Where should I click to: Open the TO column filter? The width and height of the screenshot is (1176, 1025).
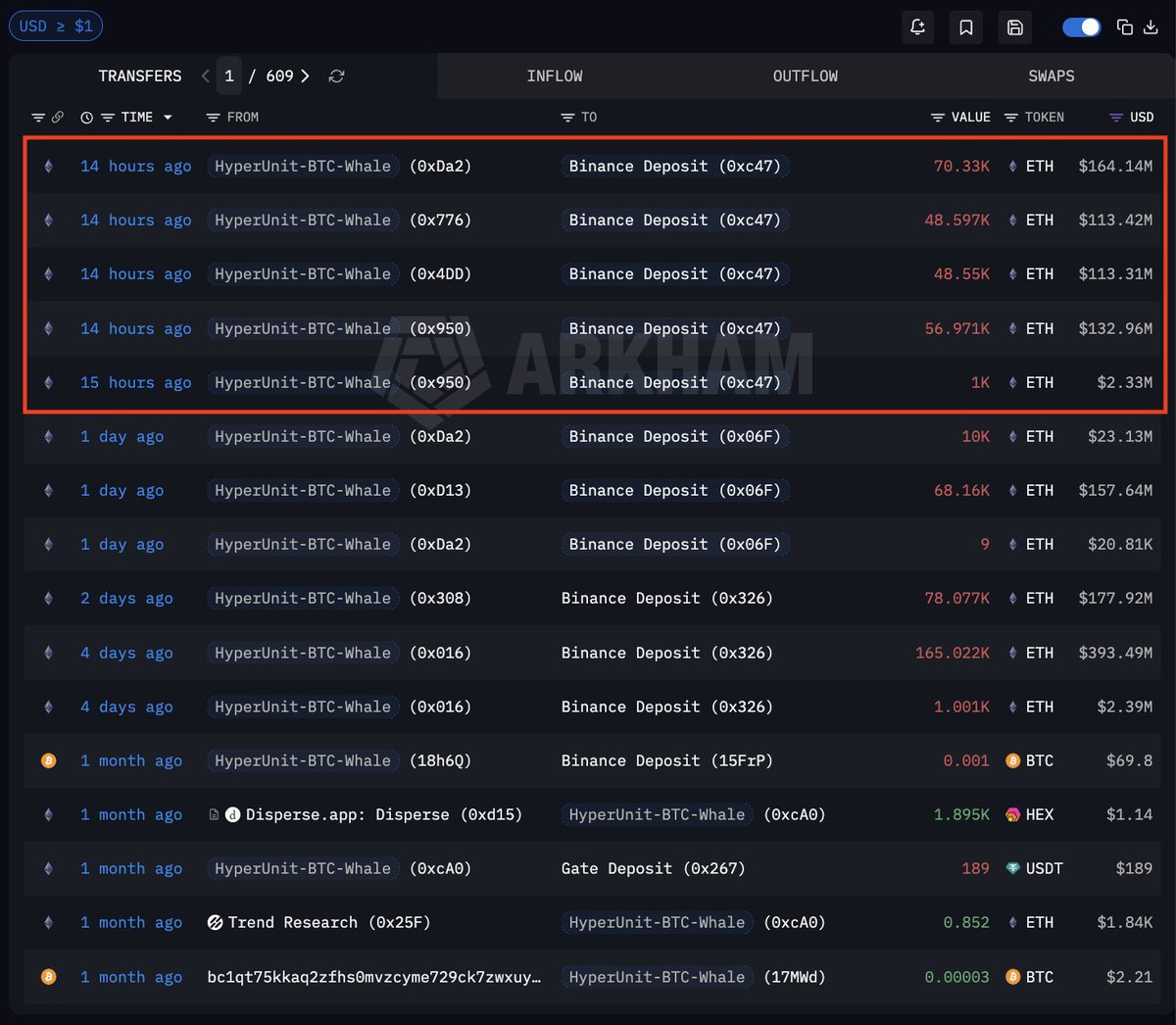(567, 118)
